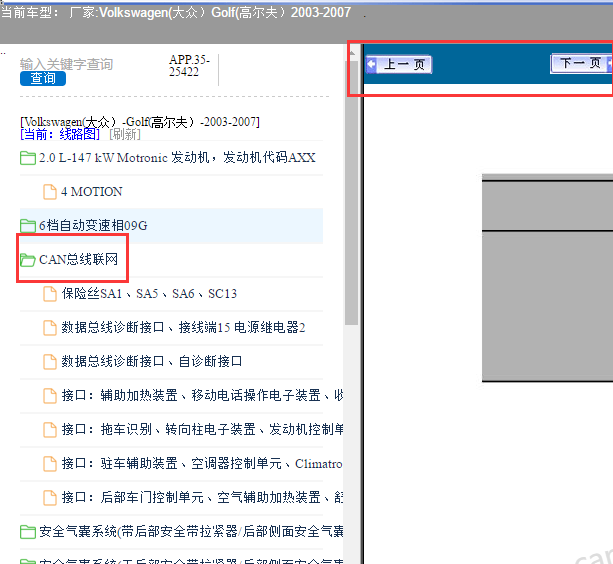Click document icon beside 接口：驻车辅助装置 entry
The image size is (613, 564).
(50, 464)
